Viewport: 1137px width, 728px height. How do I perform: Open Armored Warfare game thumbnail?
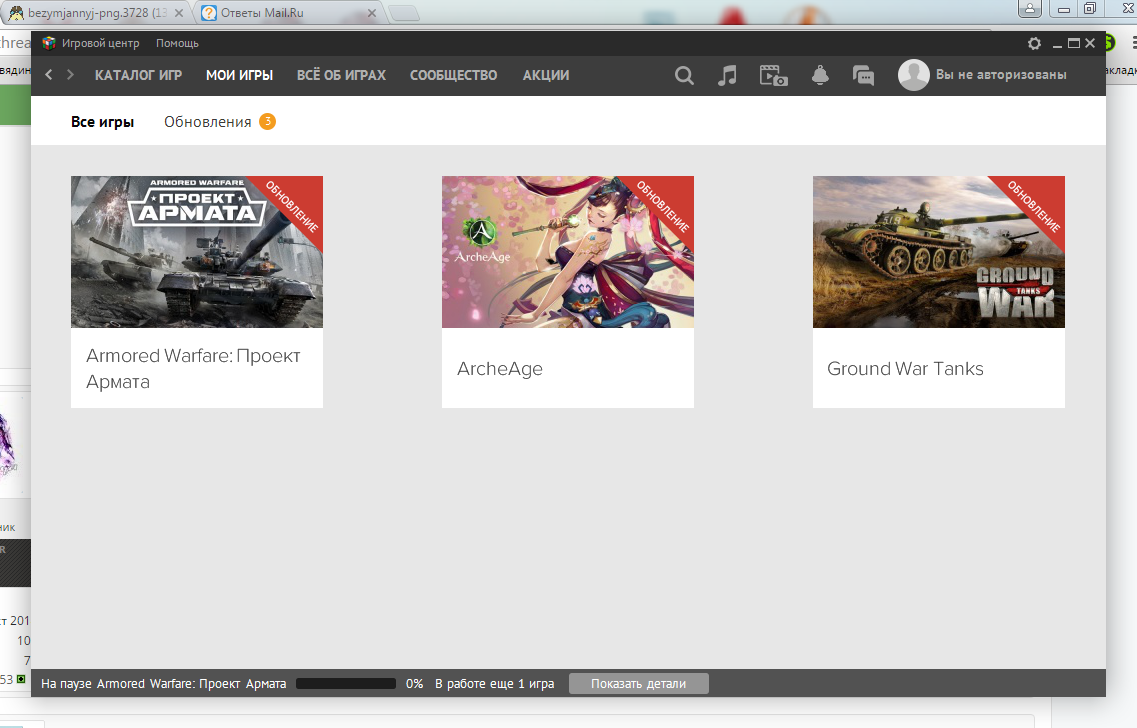pyautogui.click(x=197, y=252)
